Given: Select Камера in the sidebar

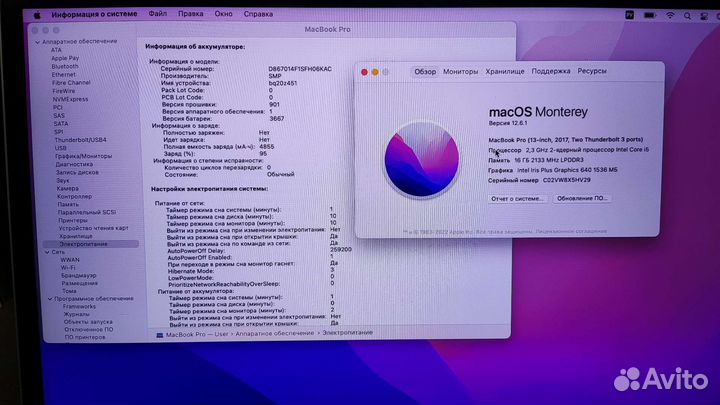Looking at the screenshot, I should pyautogui.click(x=68, y=189).
